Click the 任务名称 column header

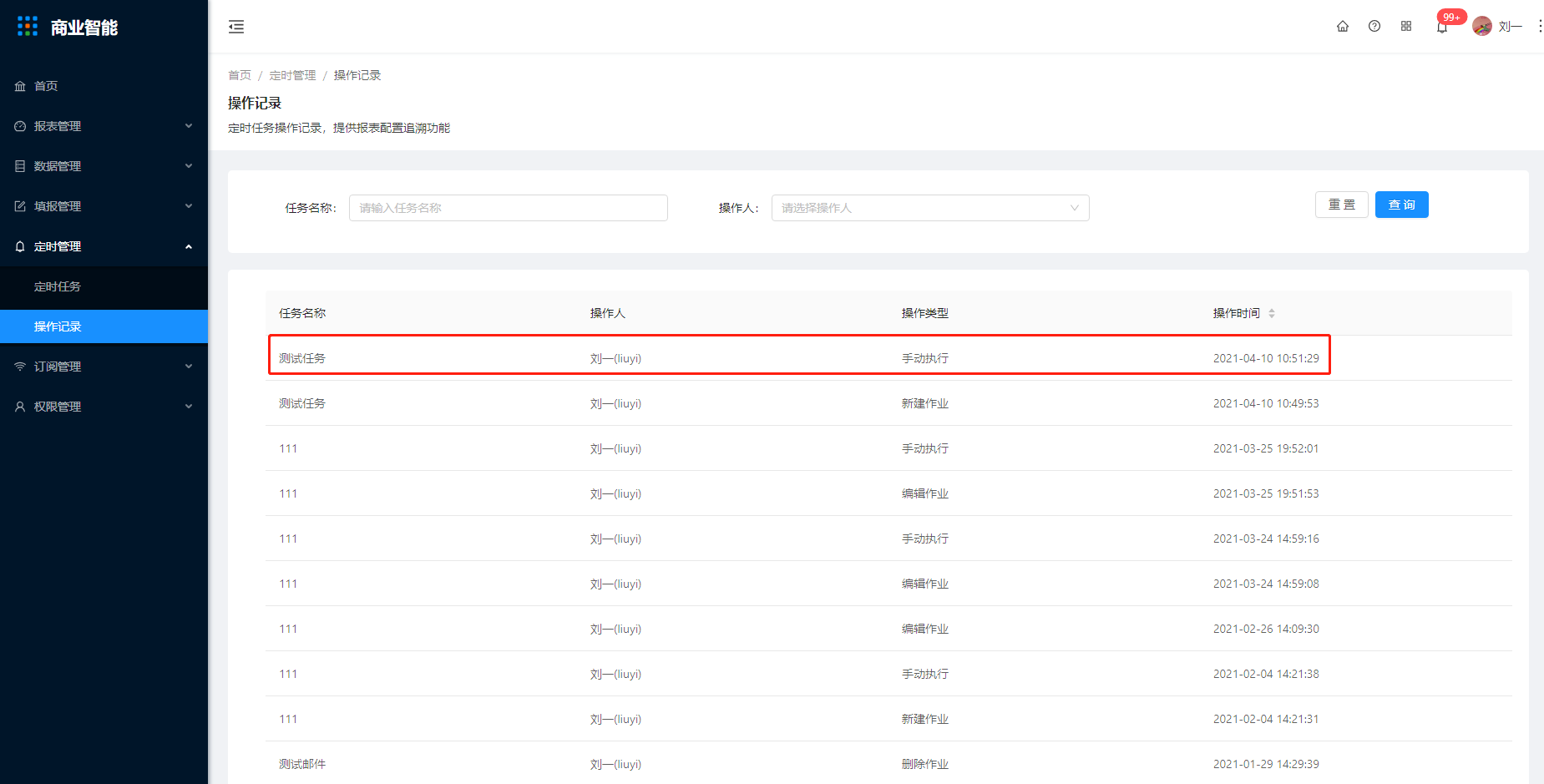pyautogui.click(x=302, y=313)
